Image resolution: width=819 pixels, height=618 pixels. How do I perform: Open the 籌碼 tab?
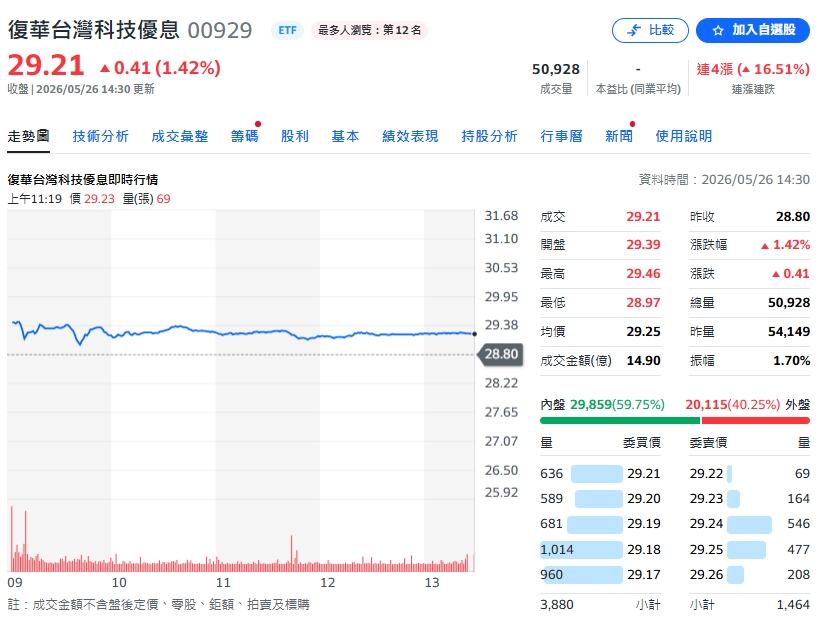coord(244,136)
